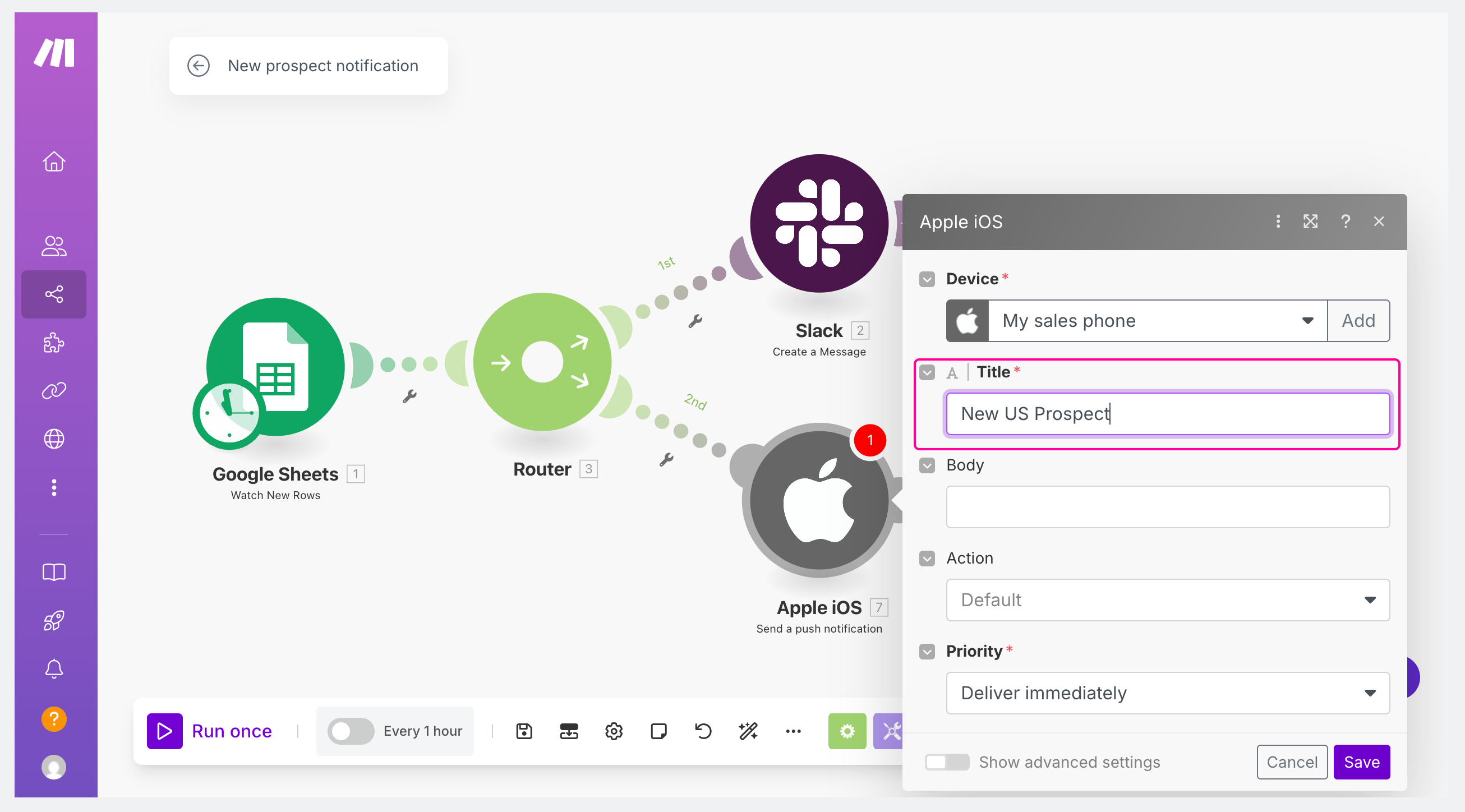Screen dimensions: 1465x812
Task: Open the Deliver immediately priority dropdown
Action: click(1168, 693)
